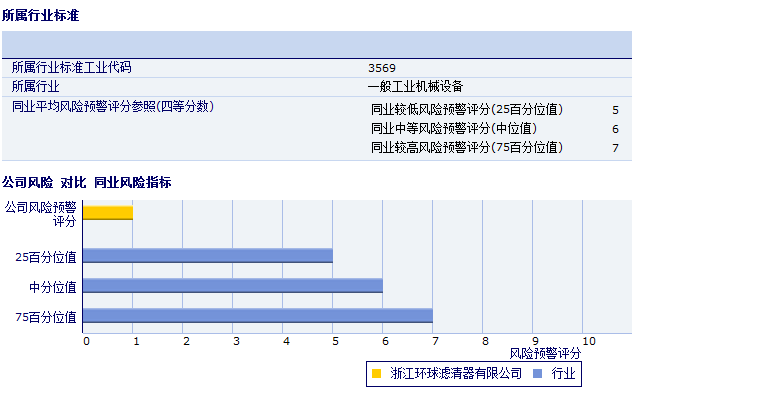The height and width of the screenshot is (393, 762).
Task: Click the blue industry legend swatch
Action: (x=537, y=374)
